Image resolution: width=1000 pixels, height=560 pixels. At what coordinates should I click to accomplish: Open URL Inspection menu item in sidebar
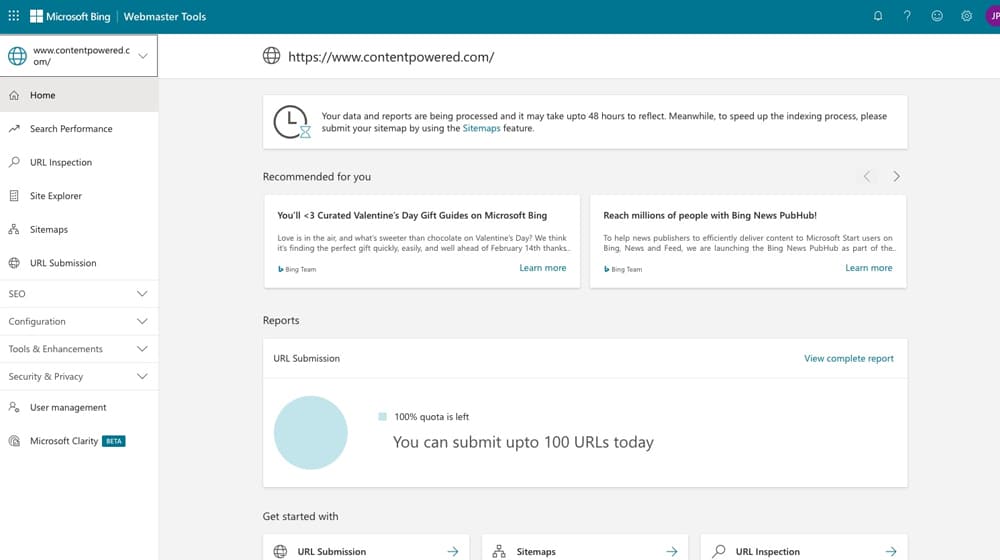[79, 162]
